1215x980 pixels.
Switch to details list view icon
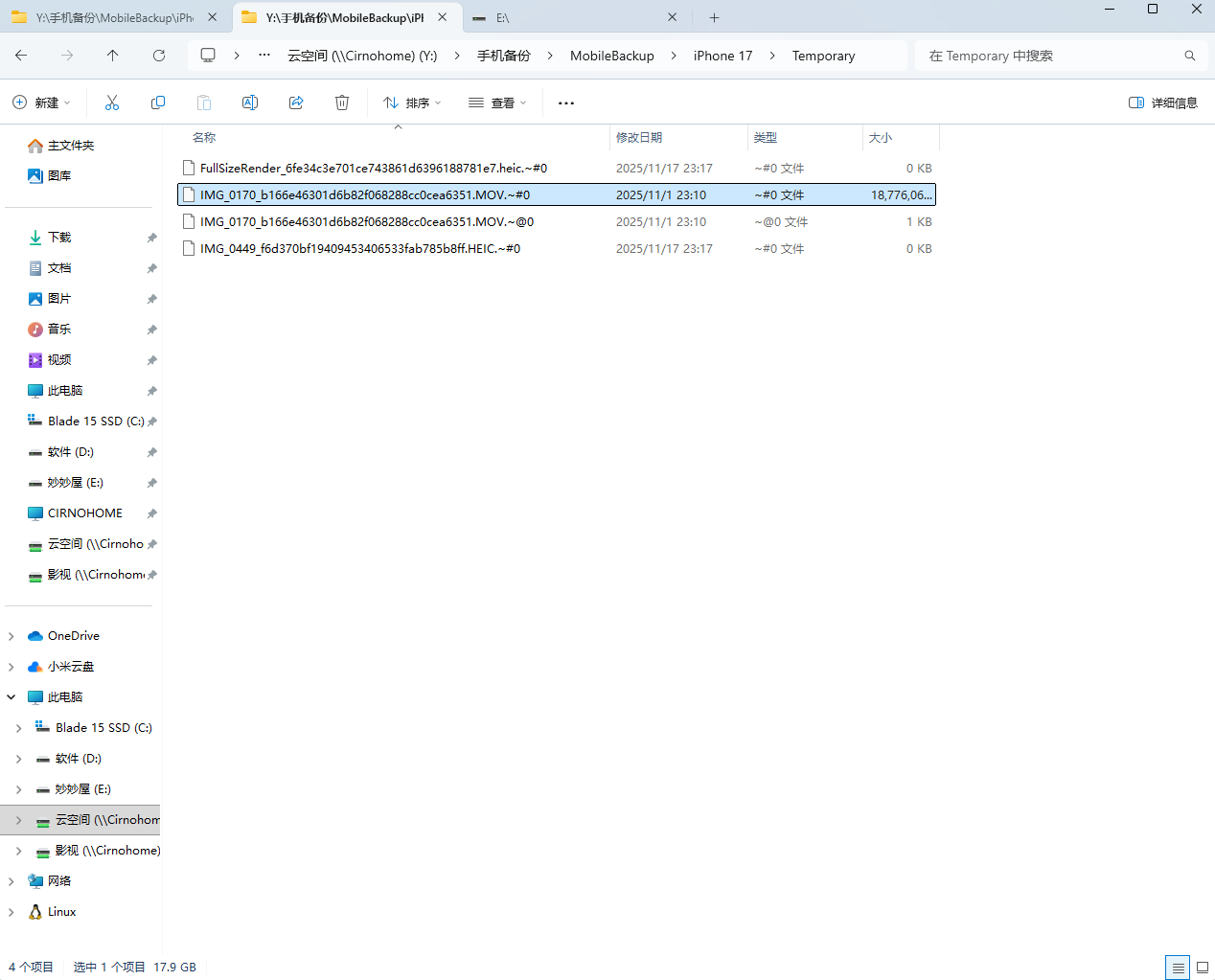tap(1178, 968)
